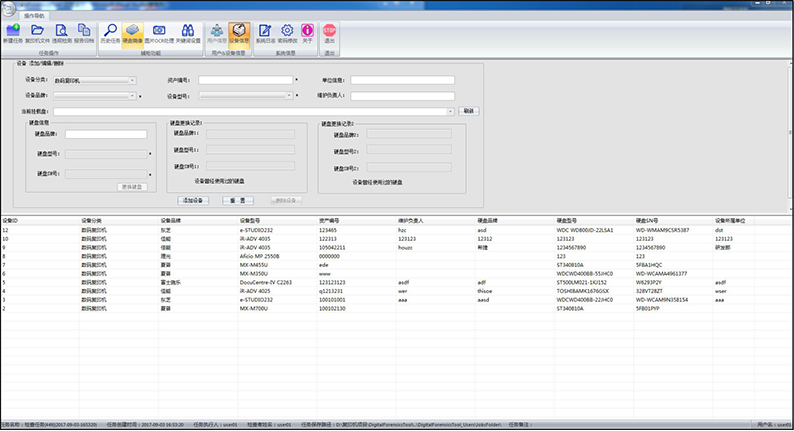Click the 更换硬盘 (replace disk) button
This screenshot has width=794, height=431.
(x=132, y=187)
